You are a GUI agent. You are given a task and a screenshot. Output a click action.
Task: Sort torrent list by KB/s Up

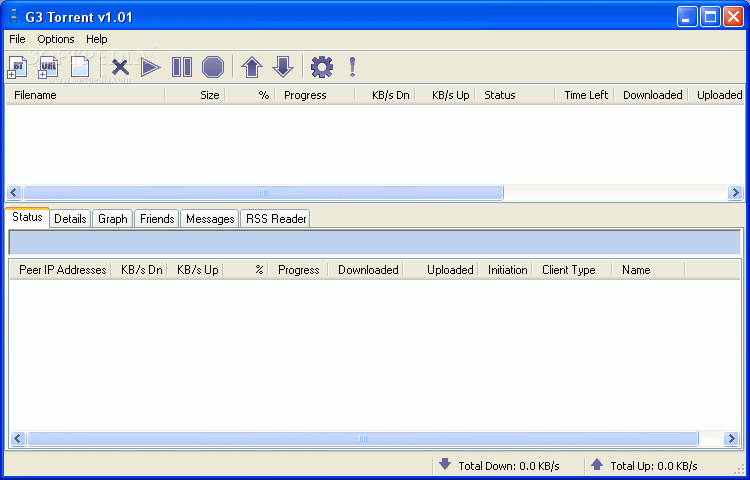[445, 95]
